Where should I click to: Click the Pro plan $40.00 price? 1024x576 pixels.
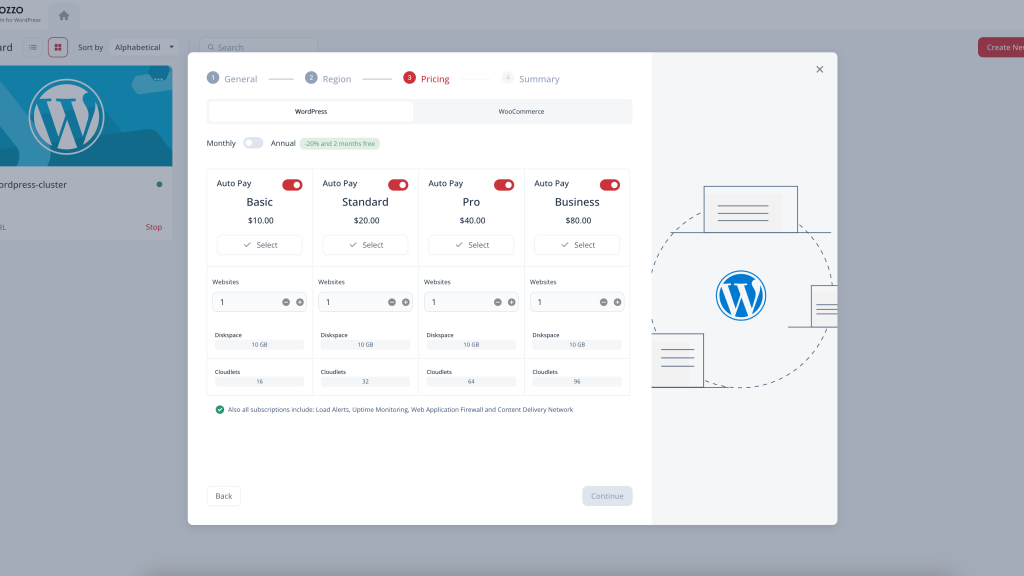(472, 221)
